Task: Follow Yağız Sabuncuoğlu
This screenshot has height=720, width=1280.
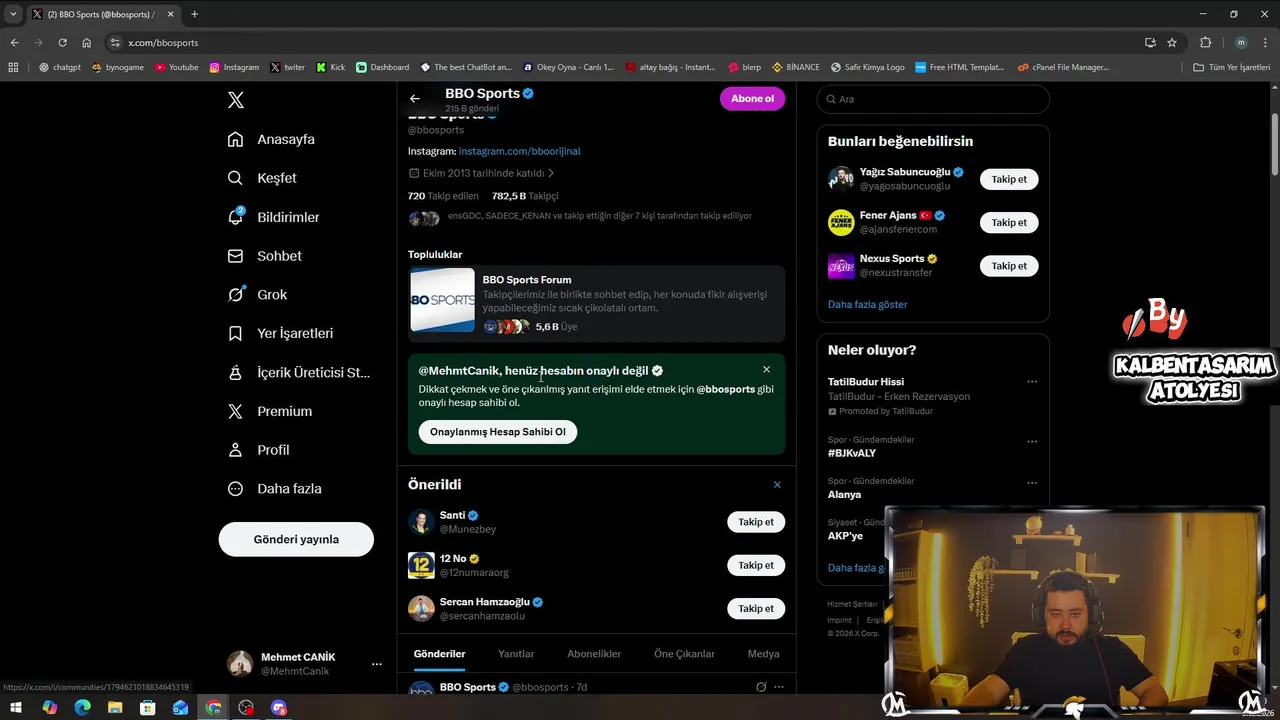Action: coord(1009,179)
